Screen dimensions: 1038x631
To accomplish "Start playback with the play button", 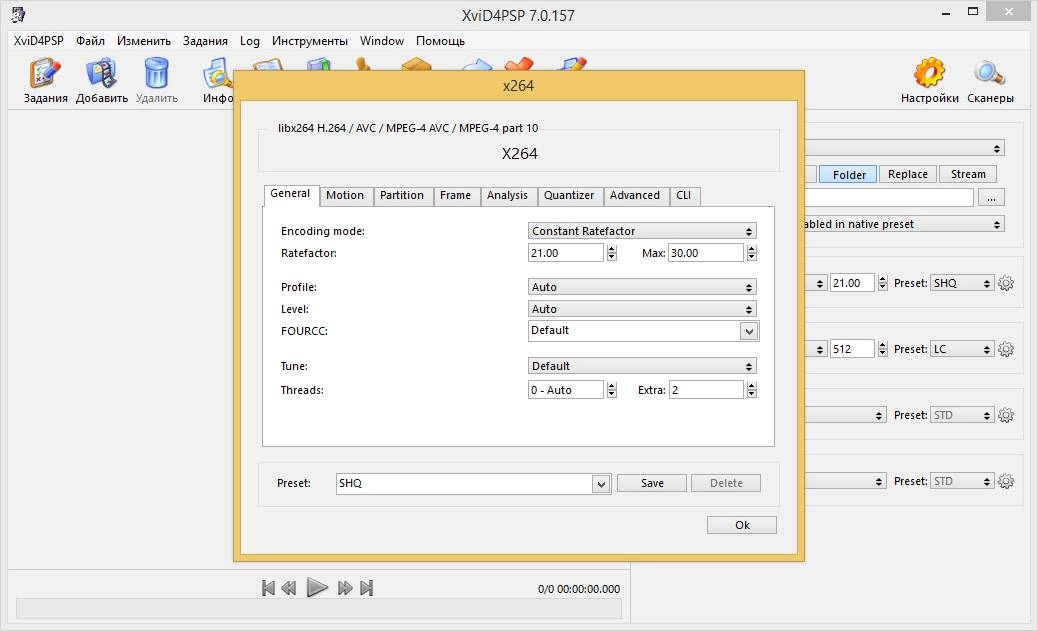I will 317,587.
